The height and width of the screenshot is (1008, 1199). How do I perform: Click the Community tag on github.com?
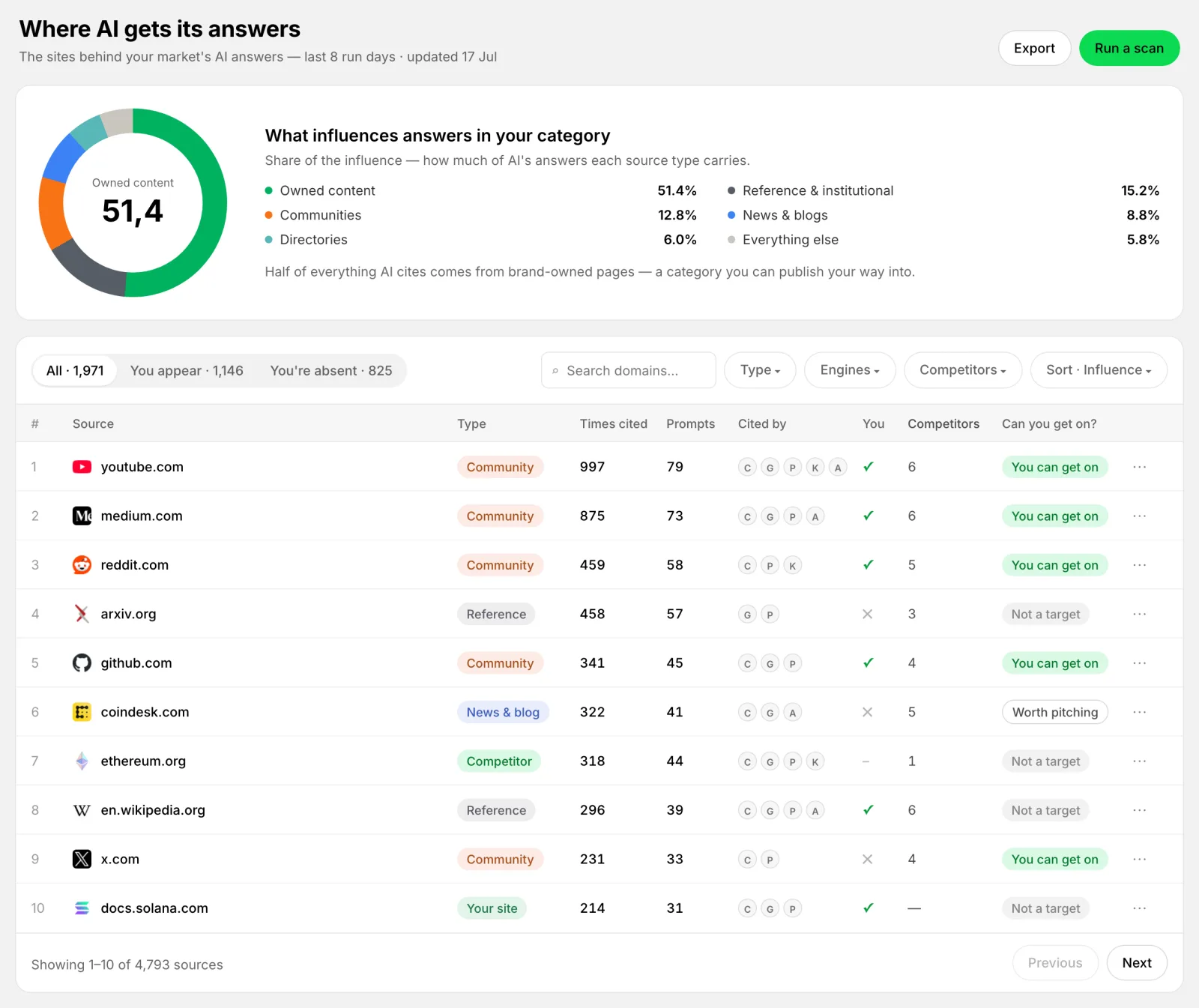[x=500, y=663]
